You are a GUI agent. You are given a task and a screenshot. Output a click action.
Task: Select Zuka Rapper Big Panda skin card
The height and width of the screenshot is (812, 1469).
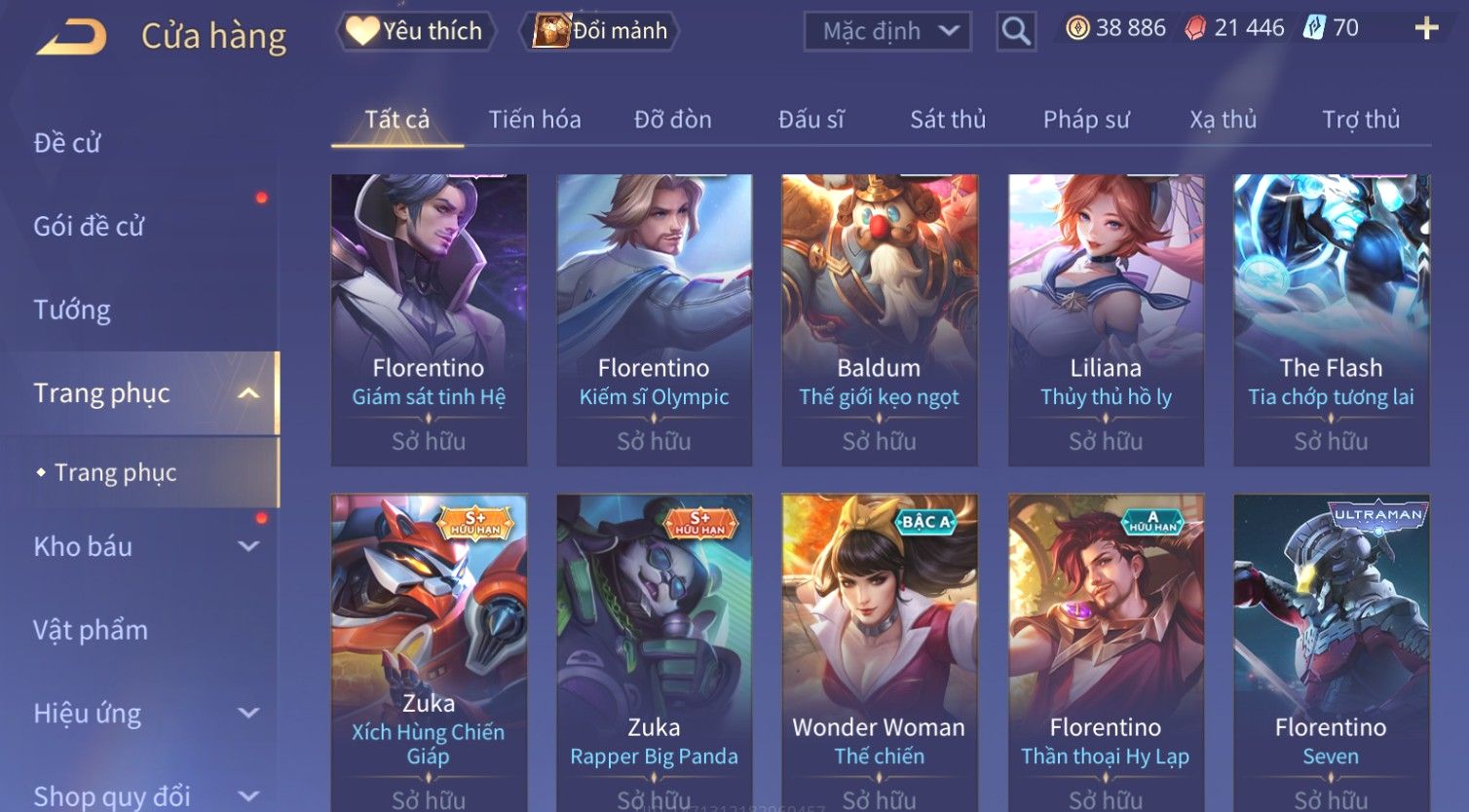654,652
